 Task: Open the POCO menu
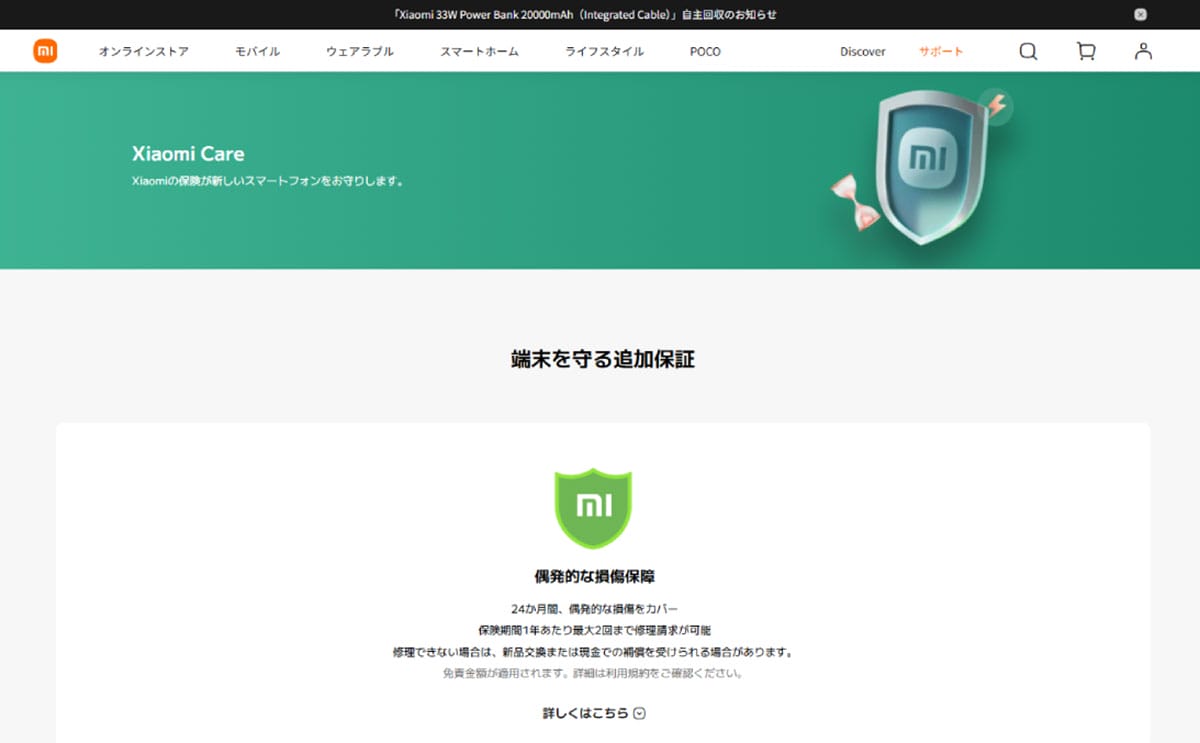[704, 51]
